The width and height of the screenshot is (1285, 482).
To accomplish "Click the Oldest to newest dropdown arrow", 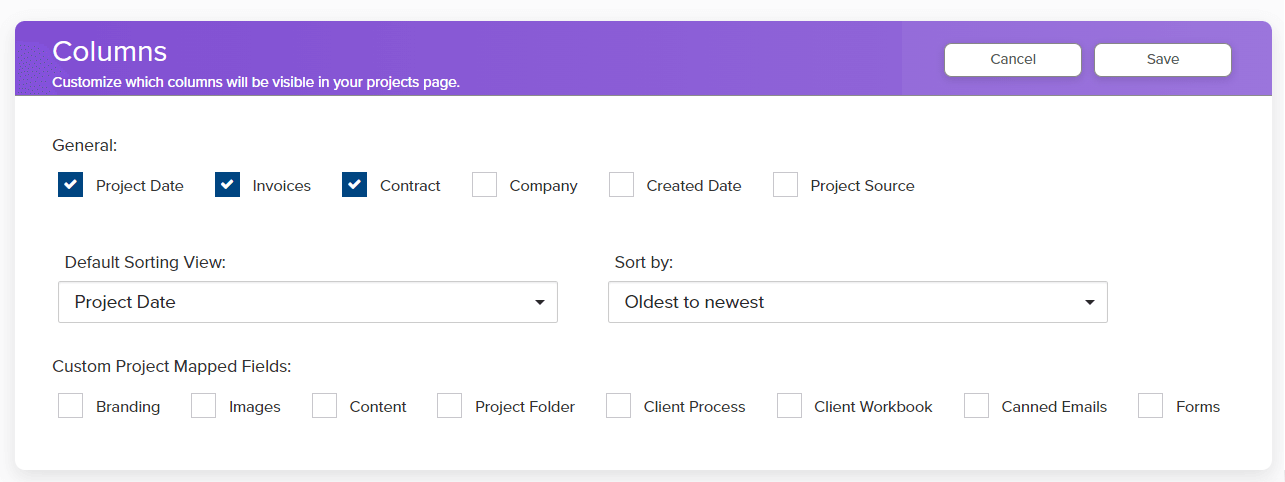I will pos(1090,302).
